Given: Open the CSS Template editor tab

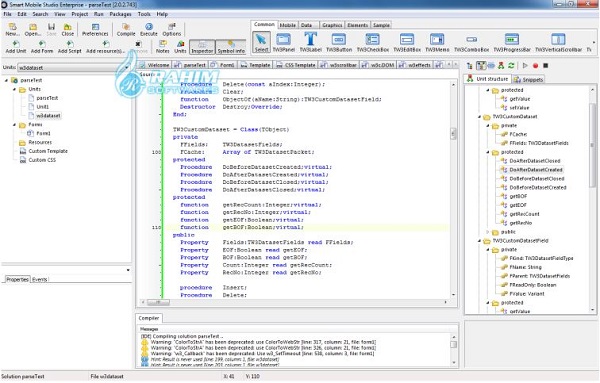Looking at the screenshot, I should click(296, 65).
